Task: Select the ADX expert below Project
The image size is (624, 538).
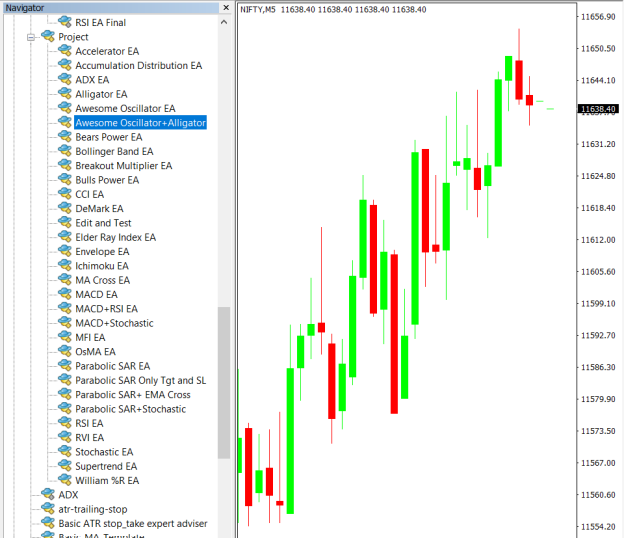Action: click(x=68, y=495)
